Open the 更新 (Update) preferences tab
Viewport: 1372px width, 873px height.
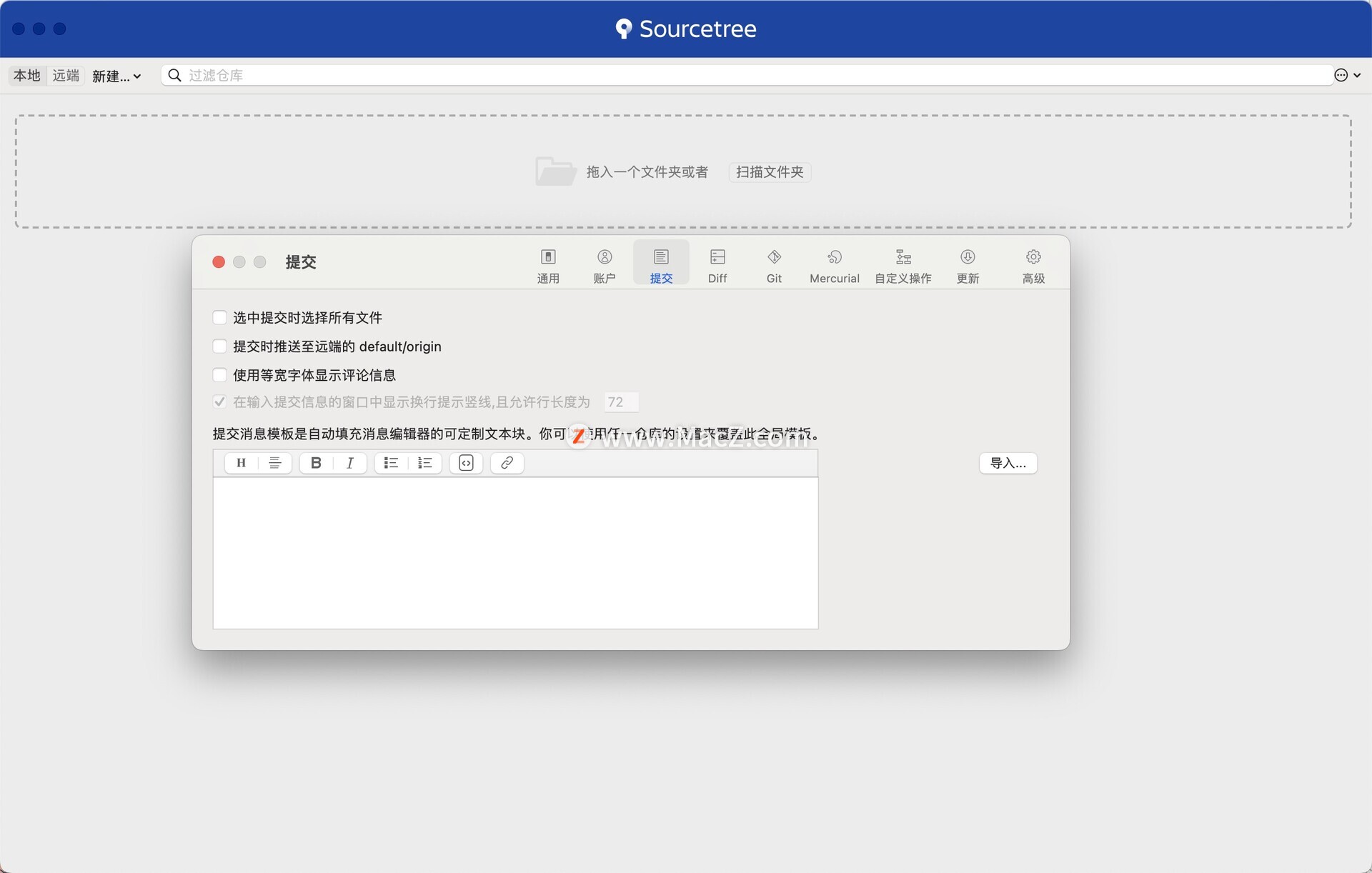pos(968,265)
